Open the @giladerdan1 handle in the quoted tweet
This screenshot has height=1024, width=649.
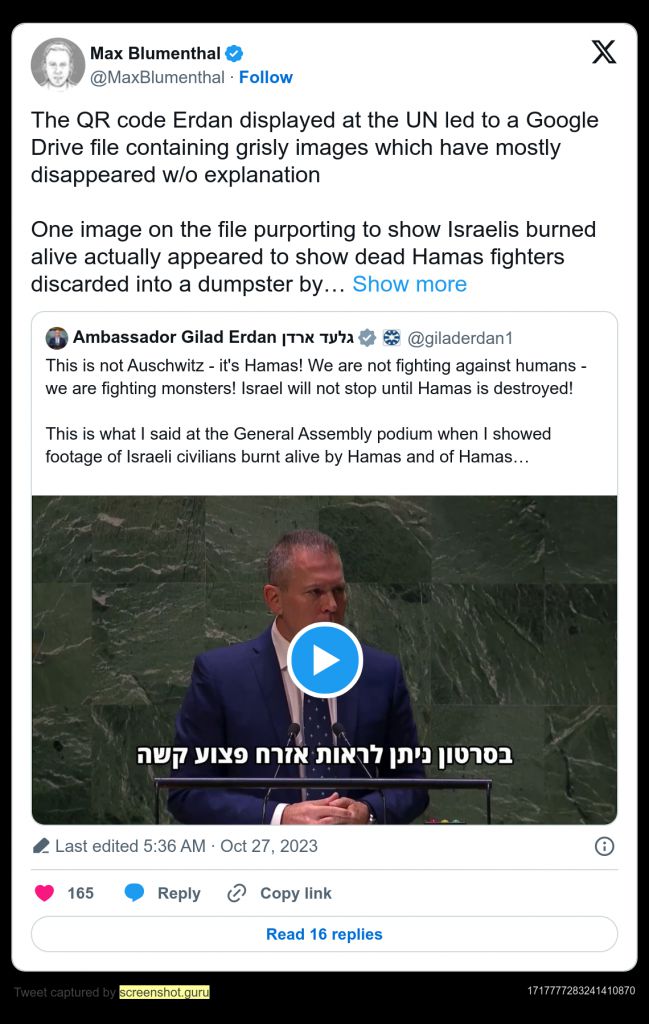tap(460, 338)
